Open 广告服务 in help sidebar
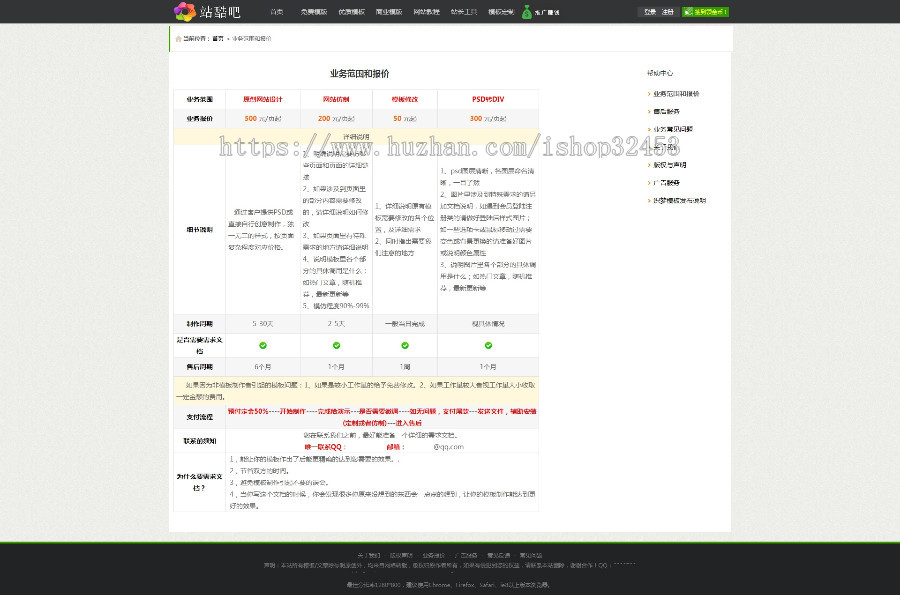The width and height of the screenshot is (900, 595). (x=666, y=183)
